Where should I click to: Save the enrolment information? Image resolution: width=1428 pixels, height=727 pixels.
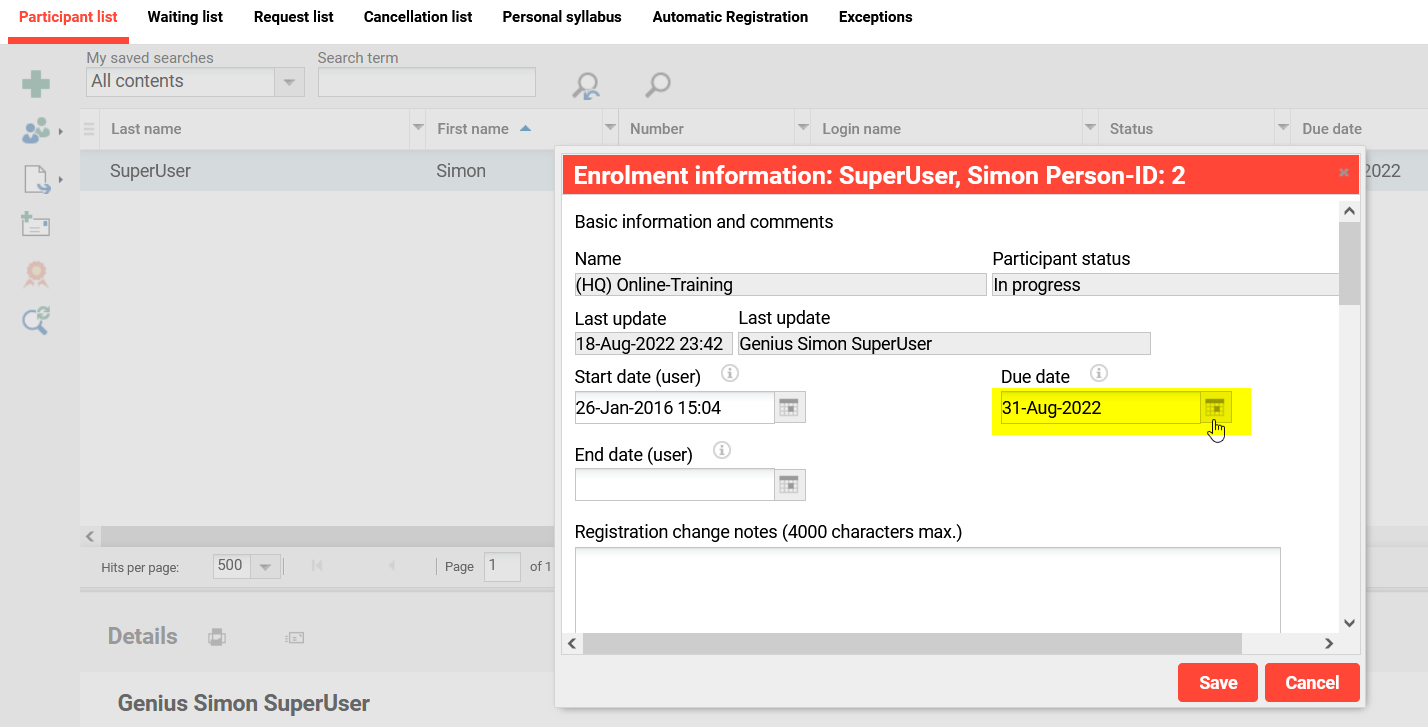(x=1218, y=683)
